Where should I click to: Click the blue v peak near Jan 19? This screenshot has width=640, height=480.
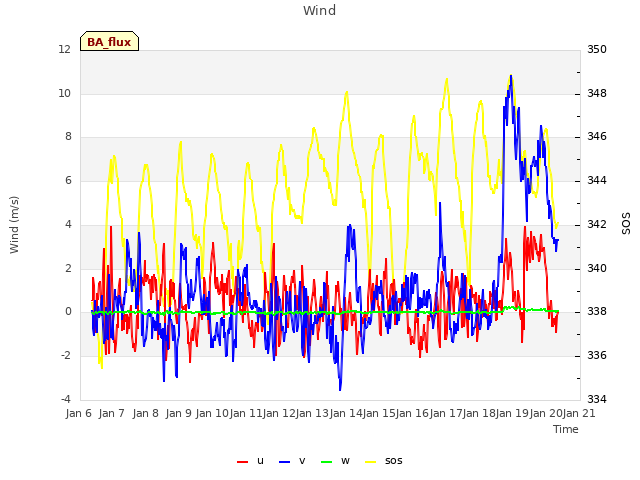click(x=511, y=76)
